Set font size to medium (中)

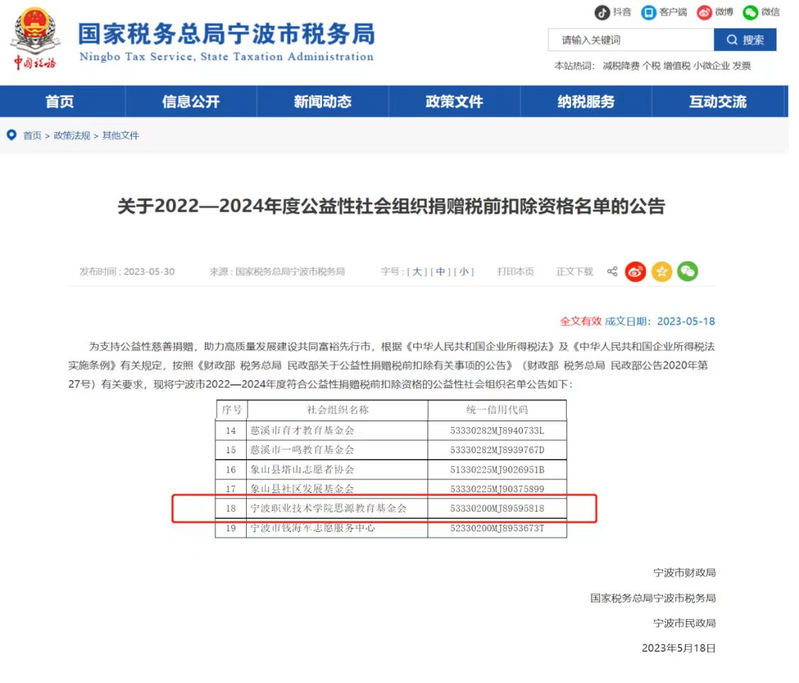point(441,272)
